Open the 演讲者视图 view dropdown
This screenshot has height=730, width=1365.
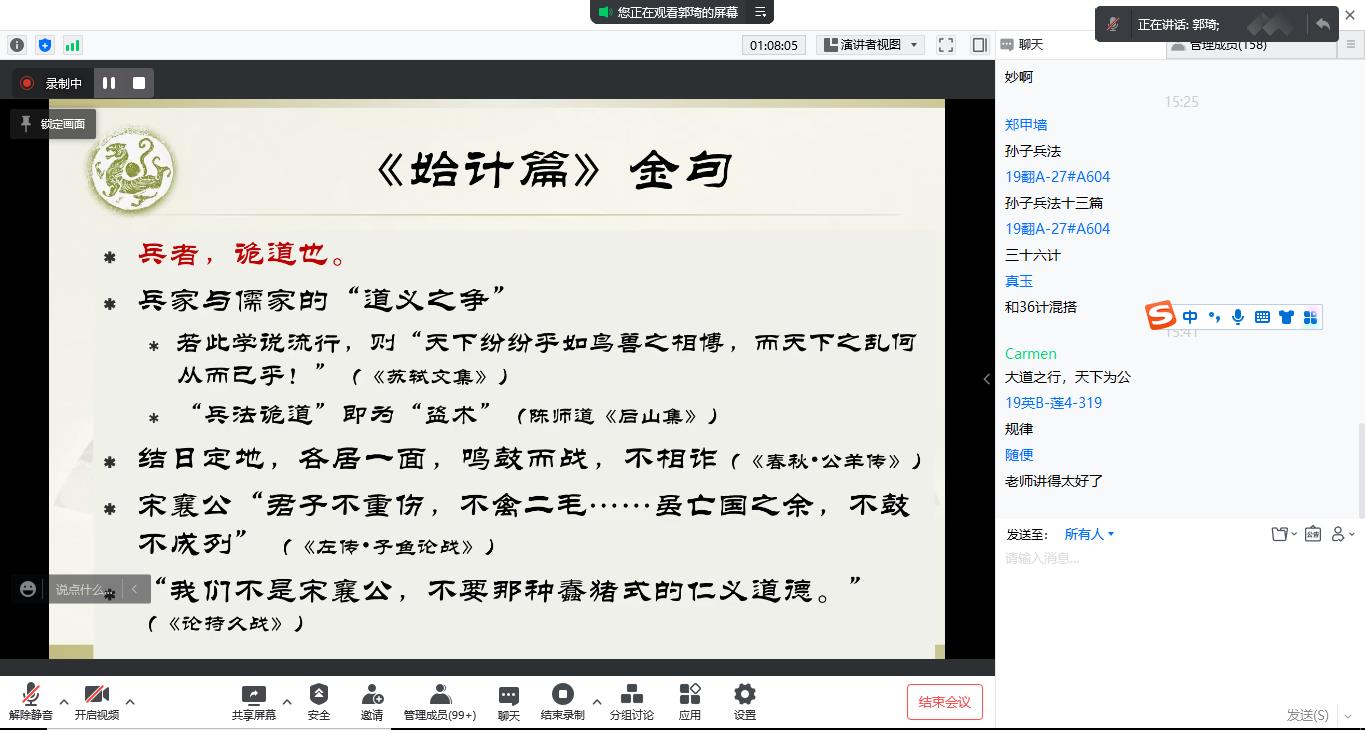[x=869, y=44]
